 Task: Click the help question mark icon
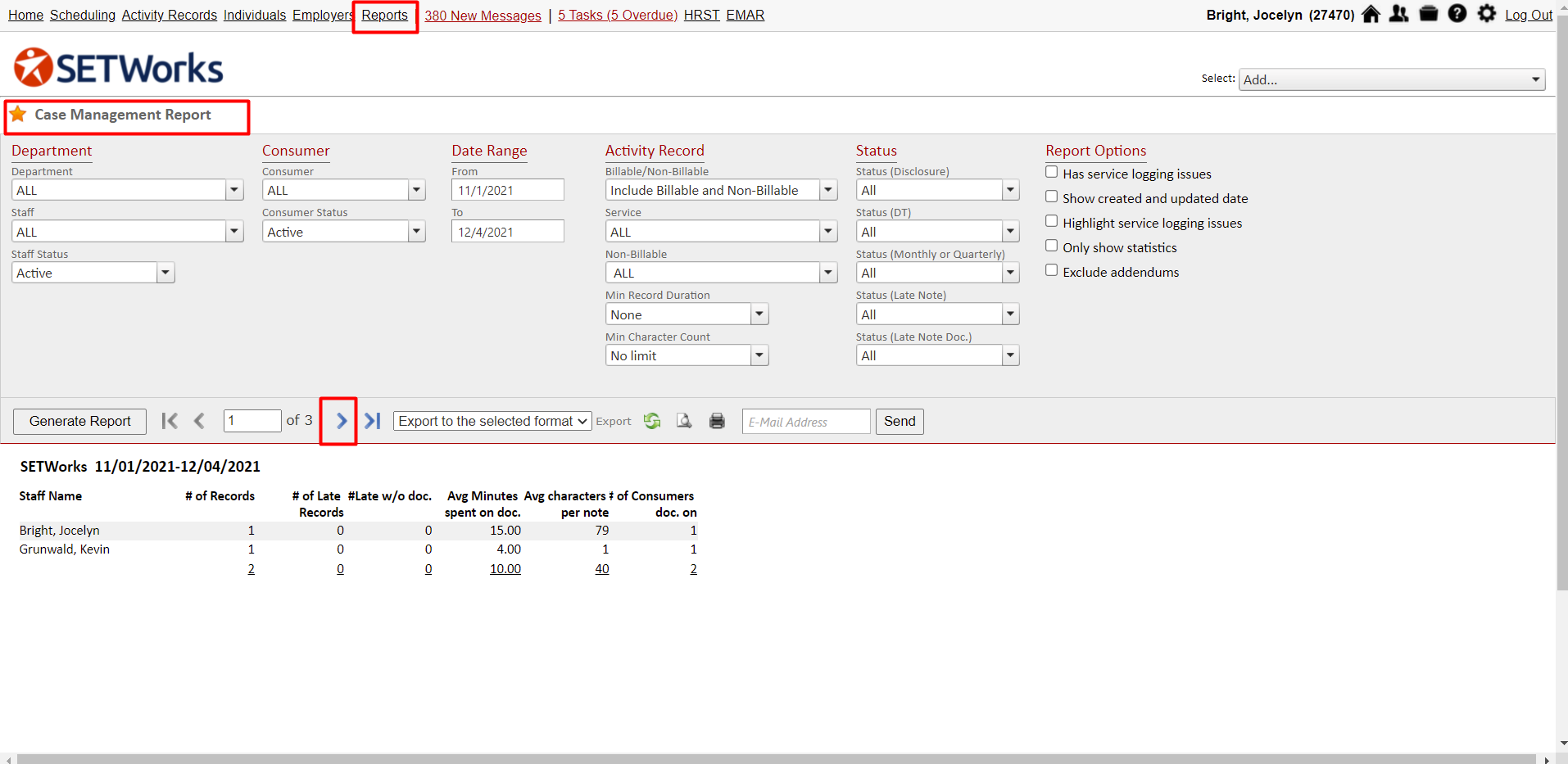[x=1457, y=14]
